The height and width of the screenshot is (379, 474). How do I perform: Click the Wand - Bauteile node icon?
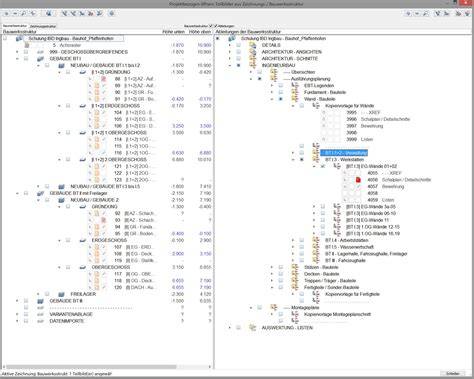tap(295, 99)
